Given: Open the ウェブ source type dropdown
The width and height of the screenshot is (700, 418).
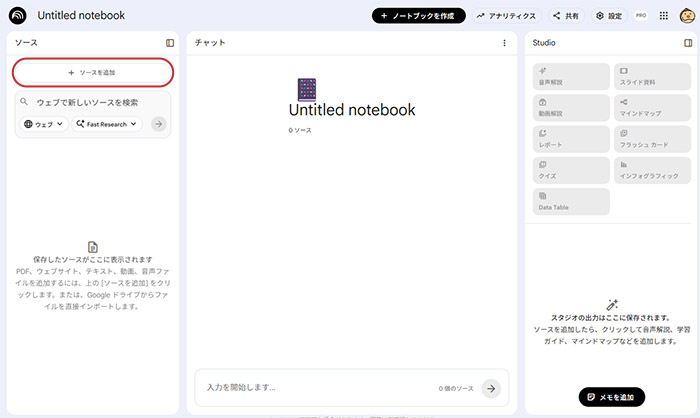Looking at the screenshot, I should pyautogui.click(x=43, y=124).
